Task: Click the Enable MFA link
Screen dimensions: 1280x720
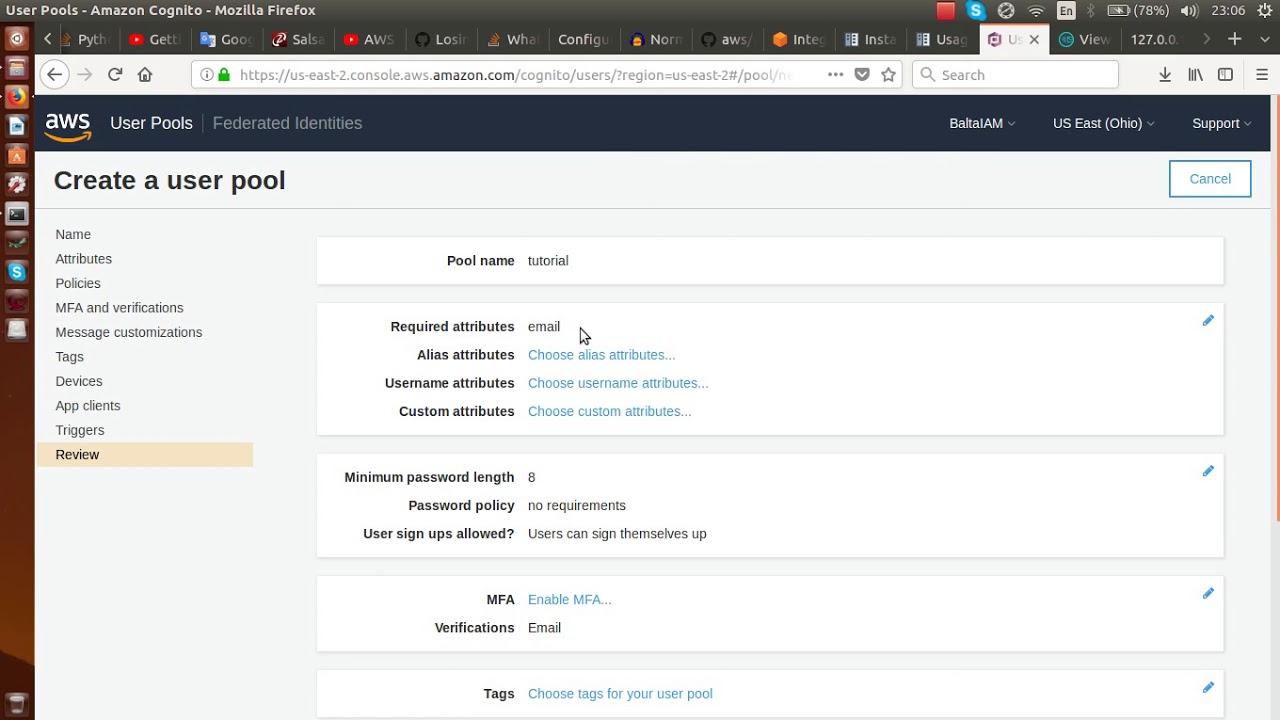Action: coord(569,600)
